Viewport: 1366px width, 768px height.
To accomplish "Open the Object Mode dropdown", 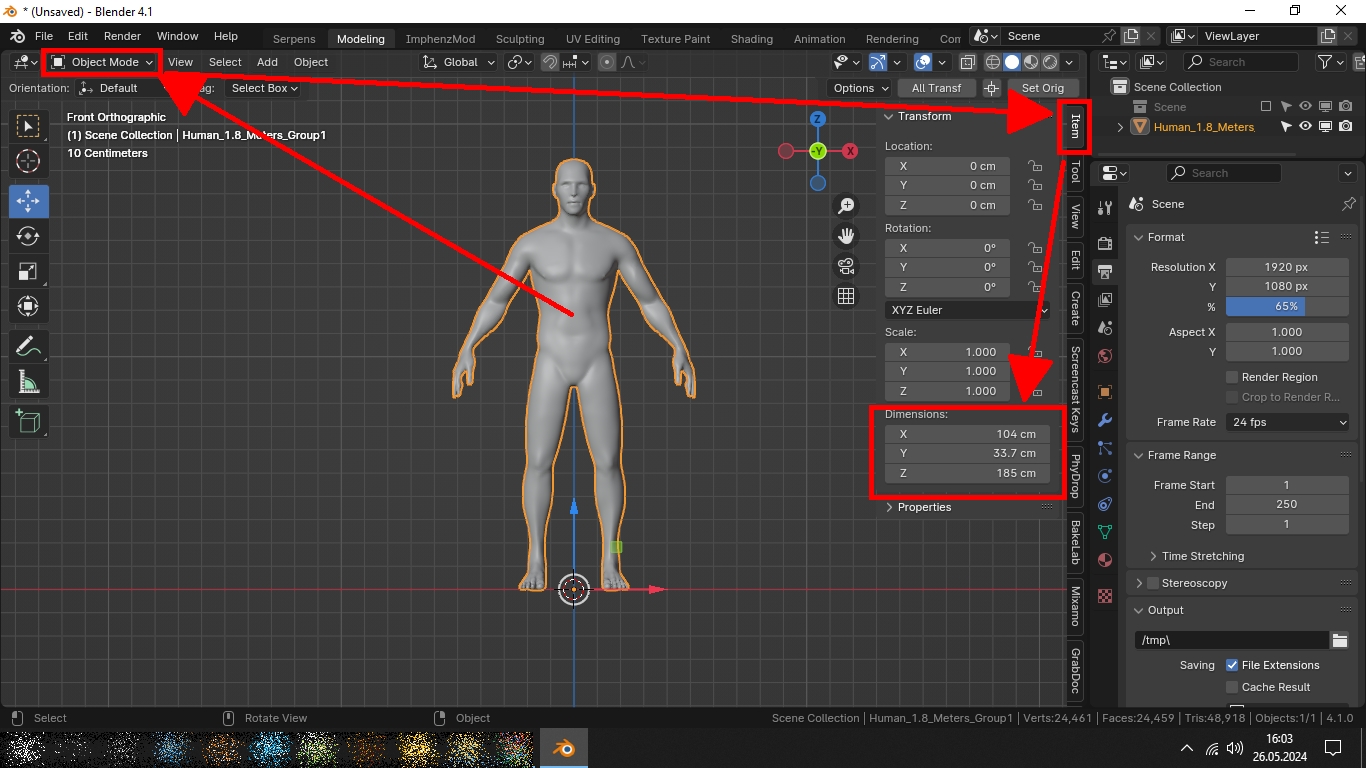I will click(103, 62).
